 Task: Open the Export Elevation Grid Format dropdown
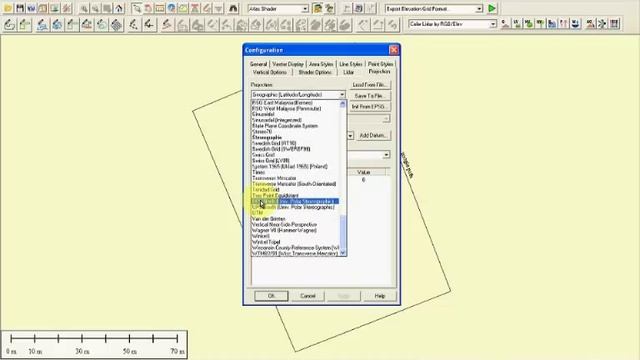(479, 9)
